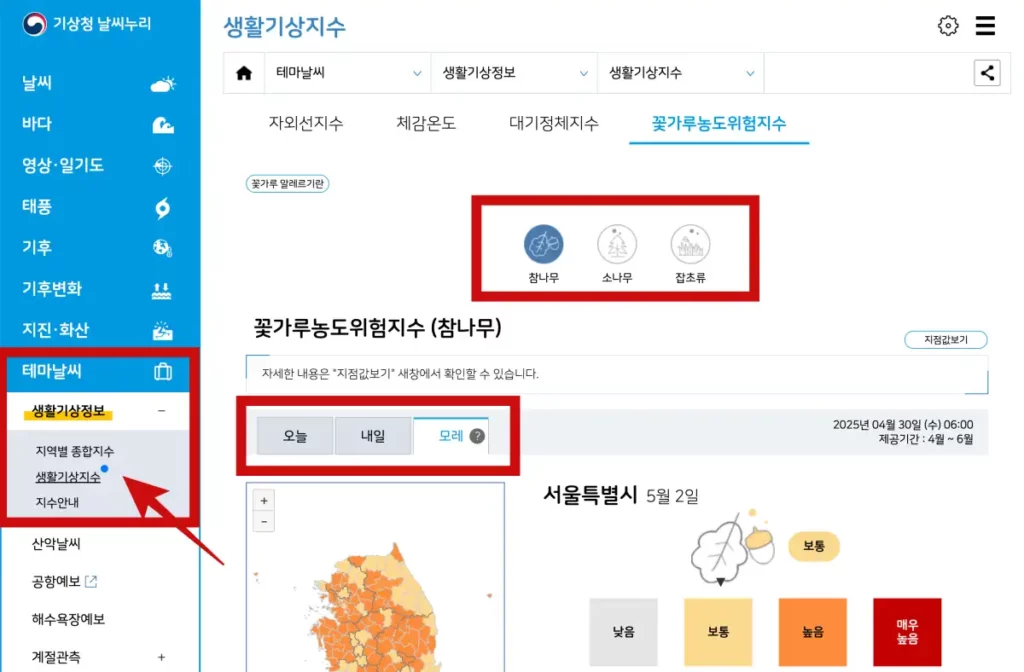Click the 지점값보기 button
Image resolution: width=1024 pixels, height=672 pixels.
pos(946,340)
